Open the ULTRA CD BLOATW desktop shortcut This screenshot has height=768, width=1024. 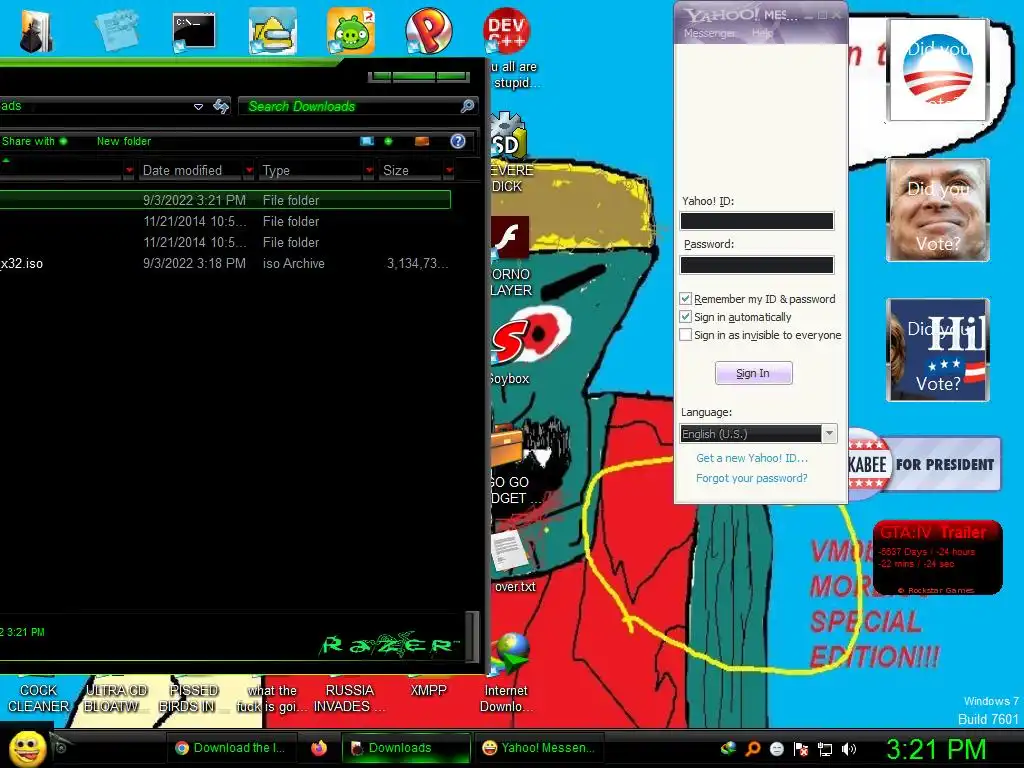116,698
